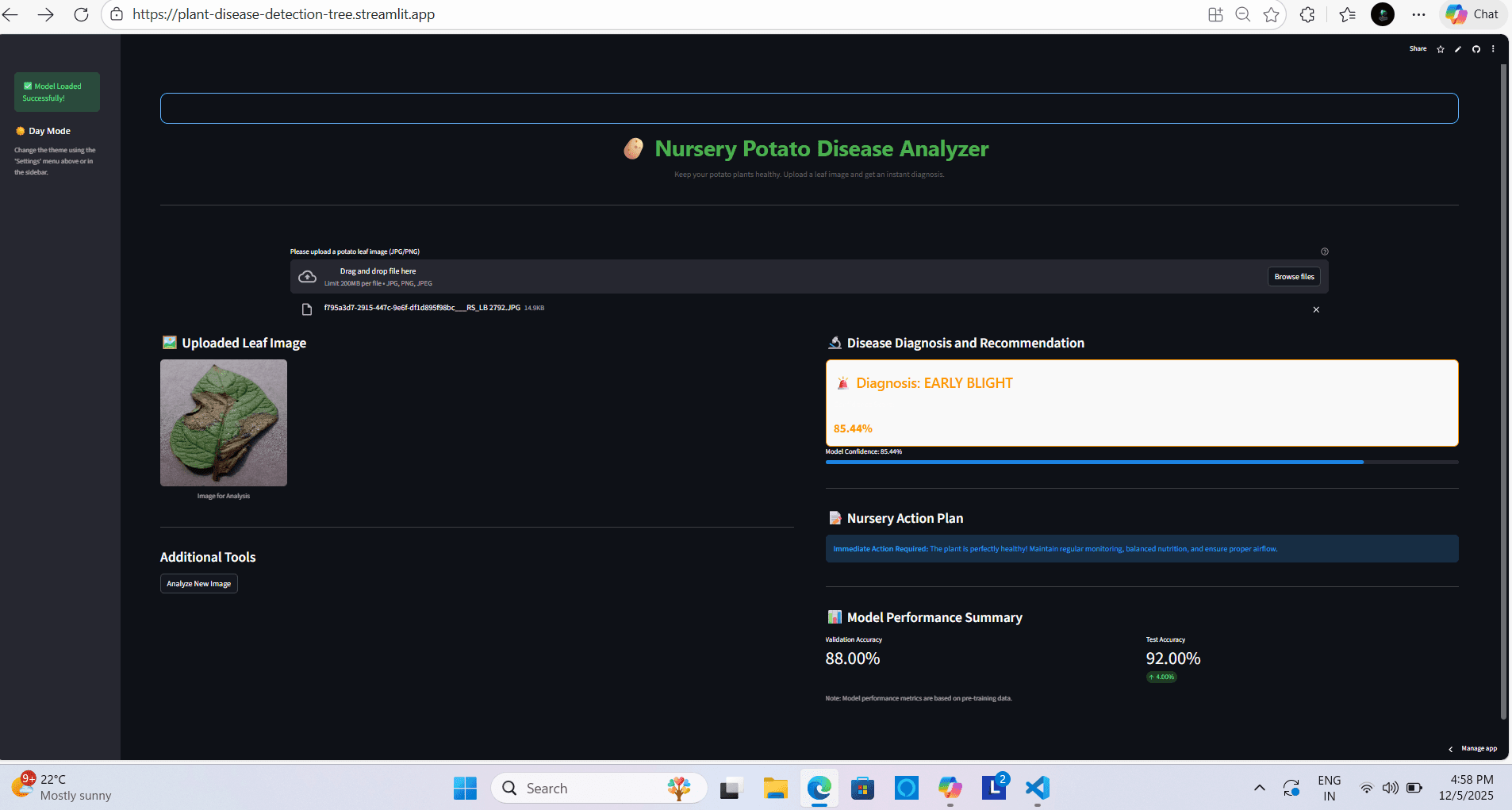This screenshot has height=810, width=1512.
Task: Click Analyze New Image button
Action: [x=198, y=584]
